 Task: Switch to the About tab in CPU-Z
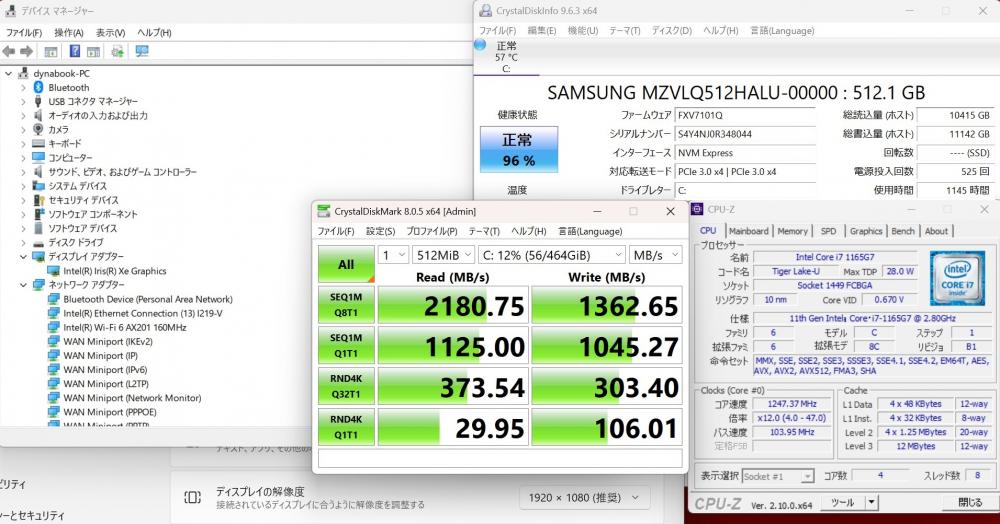click(x=936, y=231)
